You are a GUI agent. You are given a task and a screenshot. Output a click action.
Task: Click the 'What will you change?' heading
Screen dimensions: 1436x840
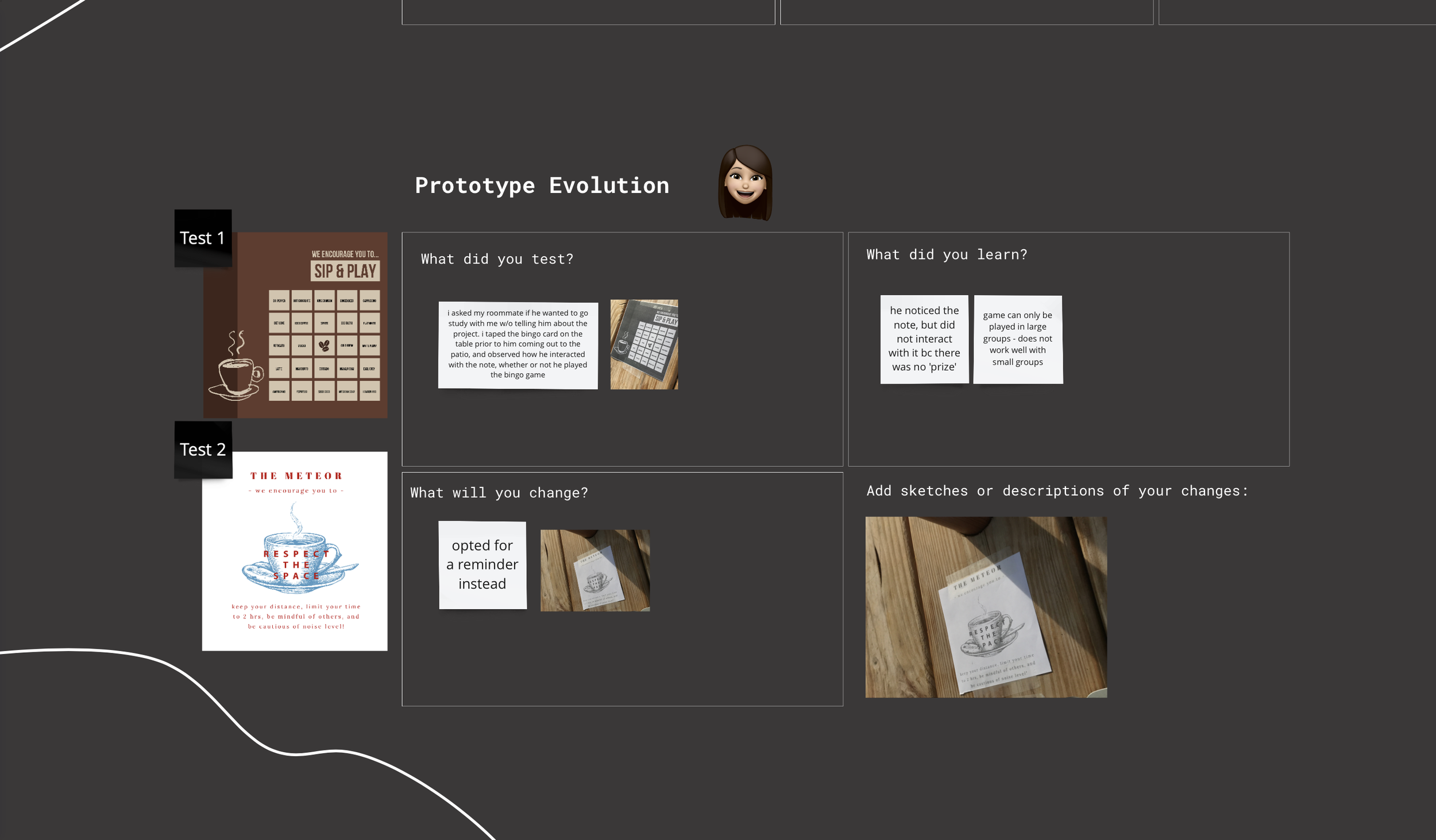pos(499,493)
